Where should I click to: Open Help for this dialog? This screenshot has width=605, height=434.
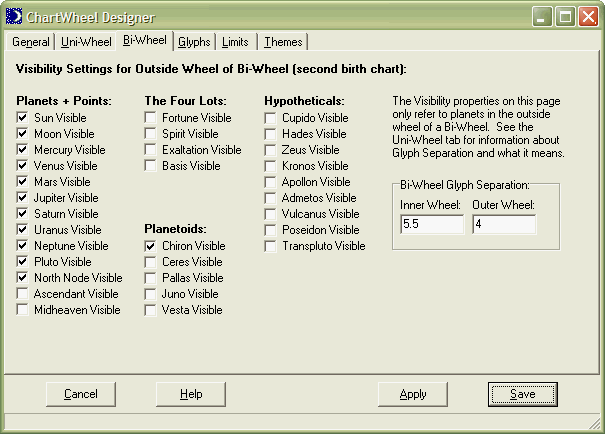(x=191, y=394)
